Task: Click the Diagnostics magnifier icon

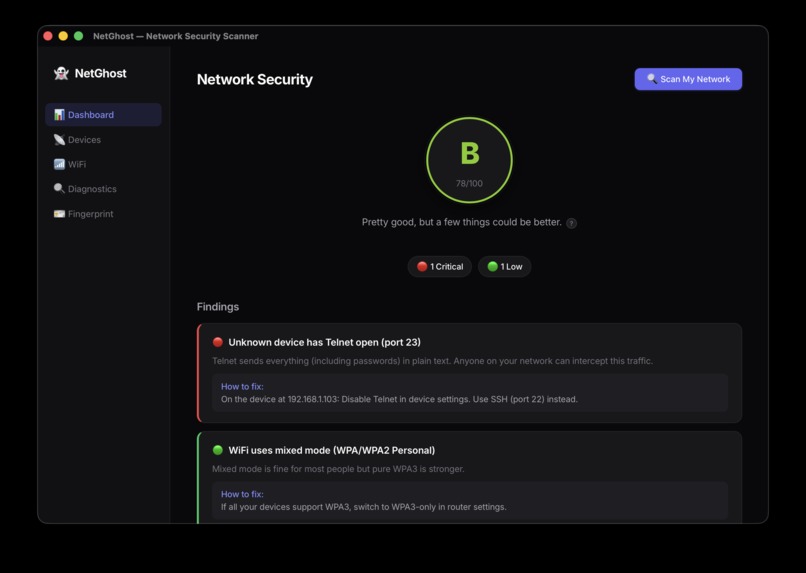Action: coord(59,189)
